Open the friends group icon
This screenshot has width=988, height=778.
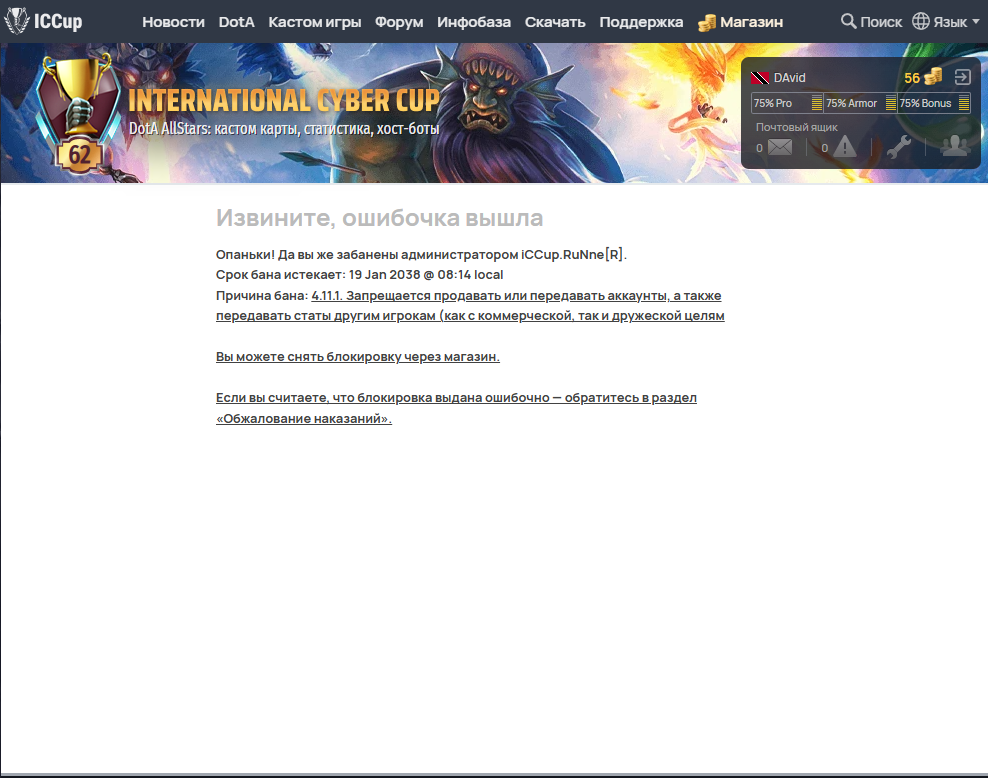pyautogui.click(x=955, y=146)
